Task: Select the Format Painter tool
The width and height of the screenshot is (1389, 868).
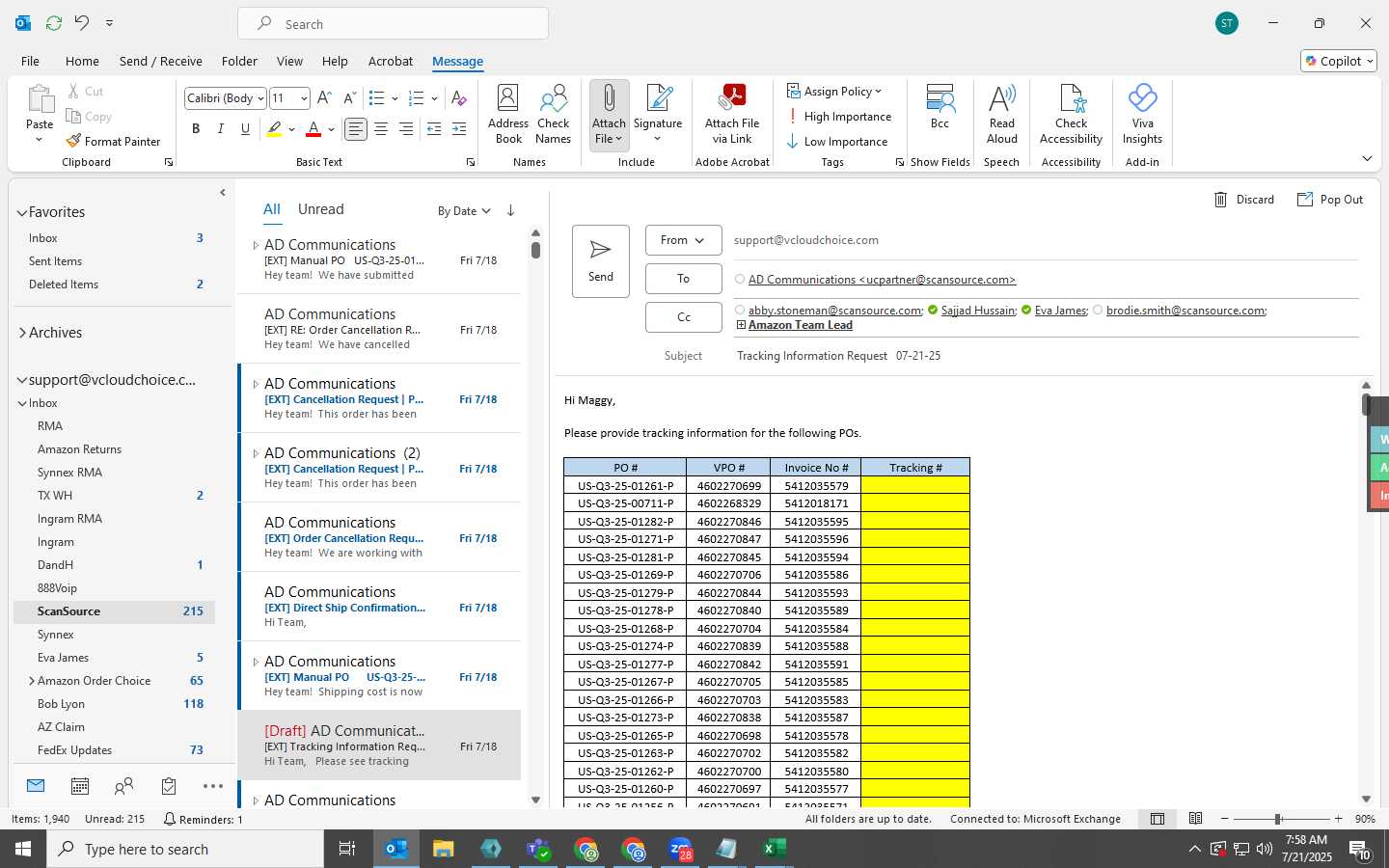Action: click(x=113, y=141)
